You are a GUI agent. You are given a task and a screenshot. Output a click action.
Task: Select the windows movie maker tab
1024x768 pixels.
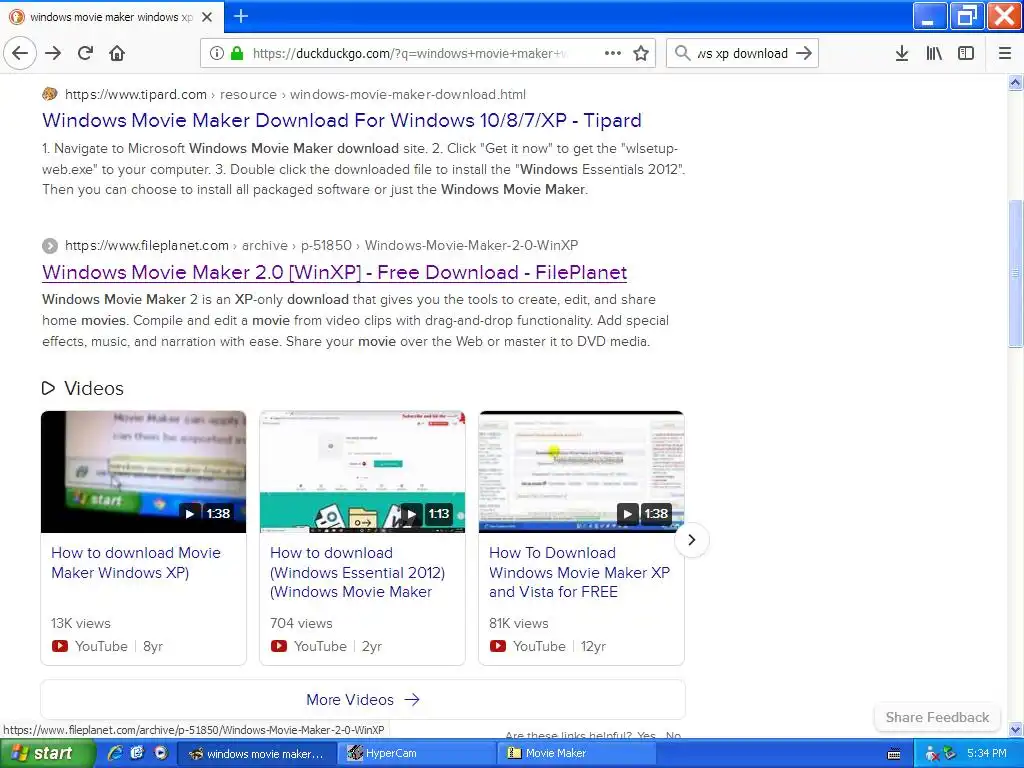112,17
